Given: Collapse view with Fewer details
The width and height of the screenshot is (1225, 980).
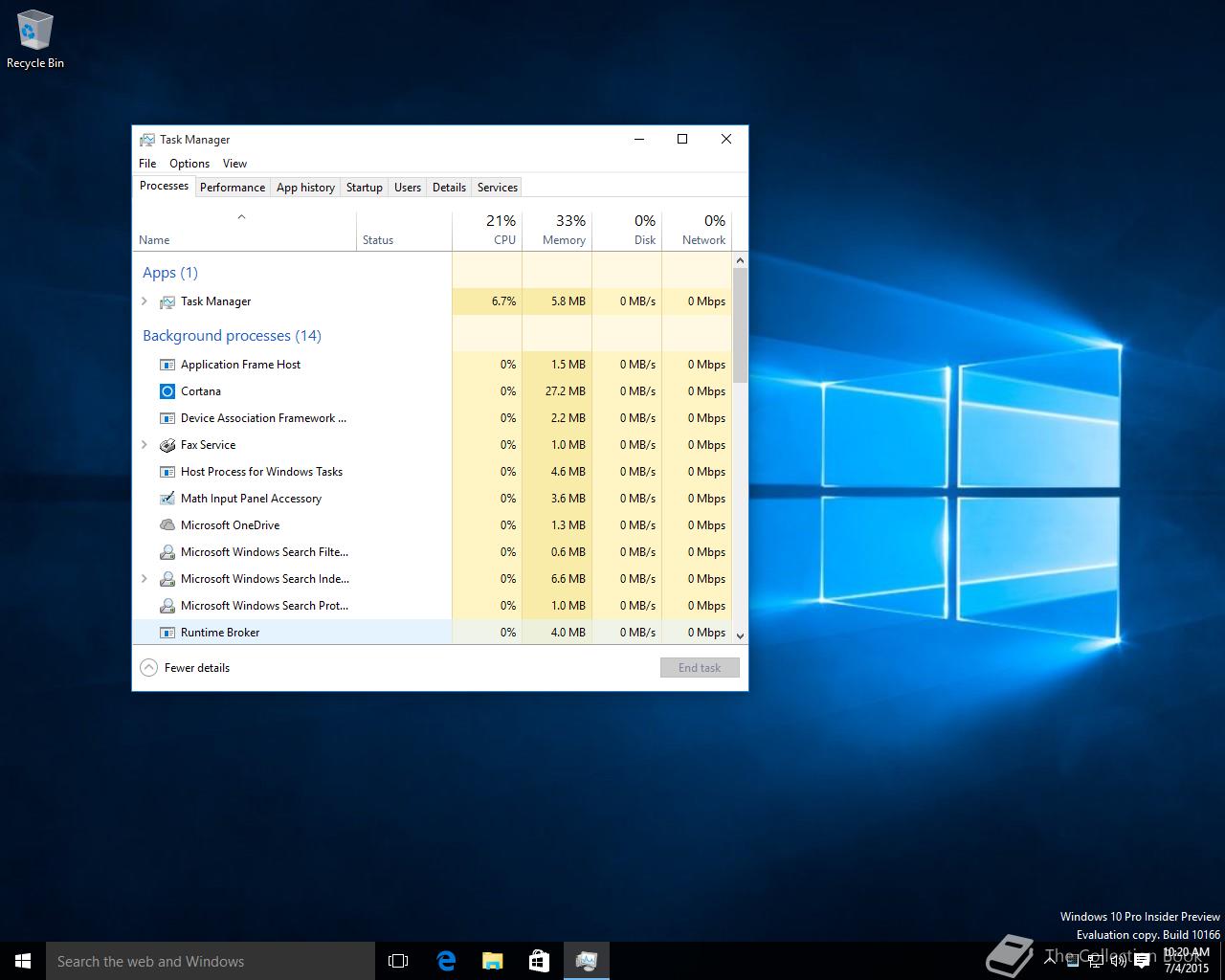Looking at the screenshot, I should [x=185, y=668].
